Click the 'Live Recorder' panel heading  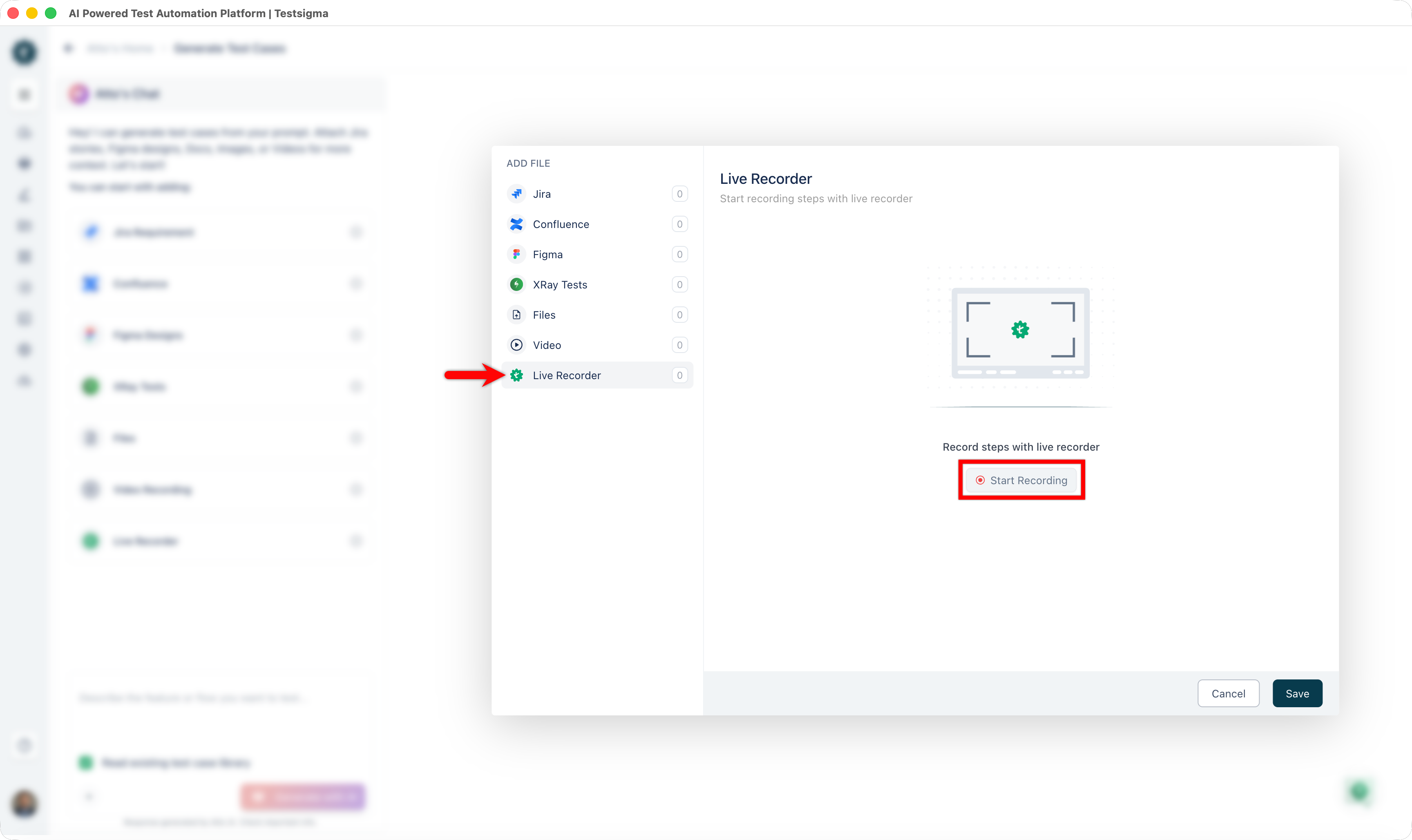tap(766, 179)
